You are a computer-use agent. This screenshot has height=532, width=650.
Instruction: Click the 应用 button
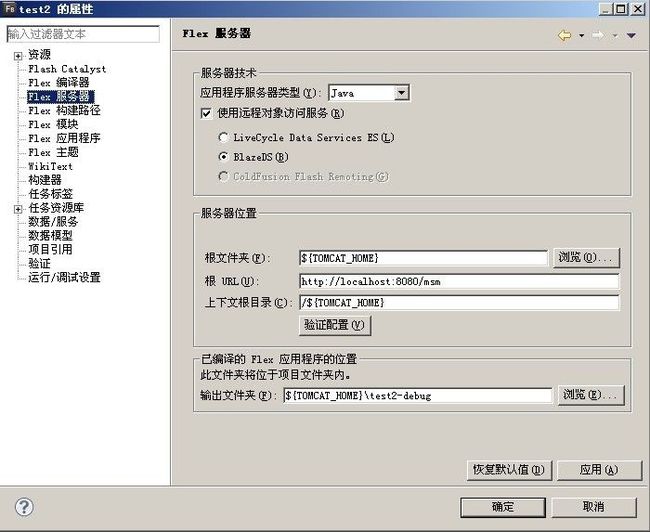coord(599,470)
